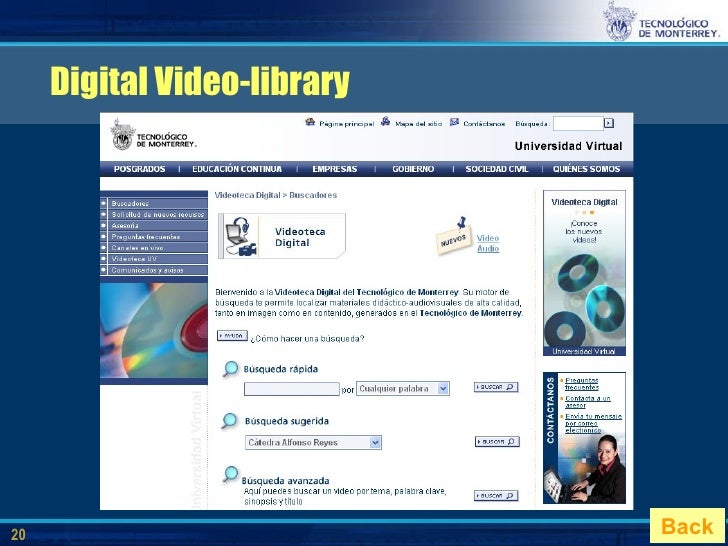
Task: Click the Universidad Virtual header text
Action: coord(568,146)
